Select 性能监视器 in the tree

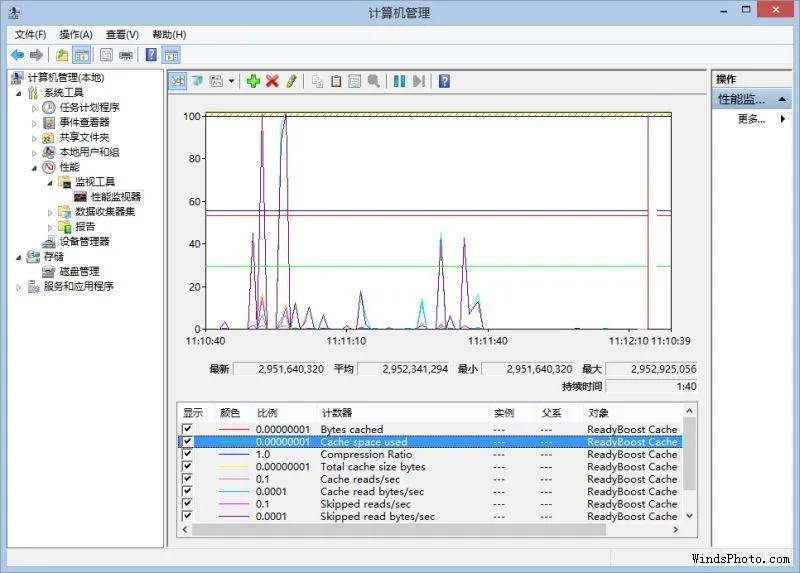pos(115,196)
